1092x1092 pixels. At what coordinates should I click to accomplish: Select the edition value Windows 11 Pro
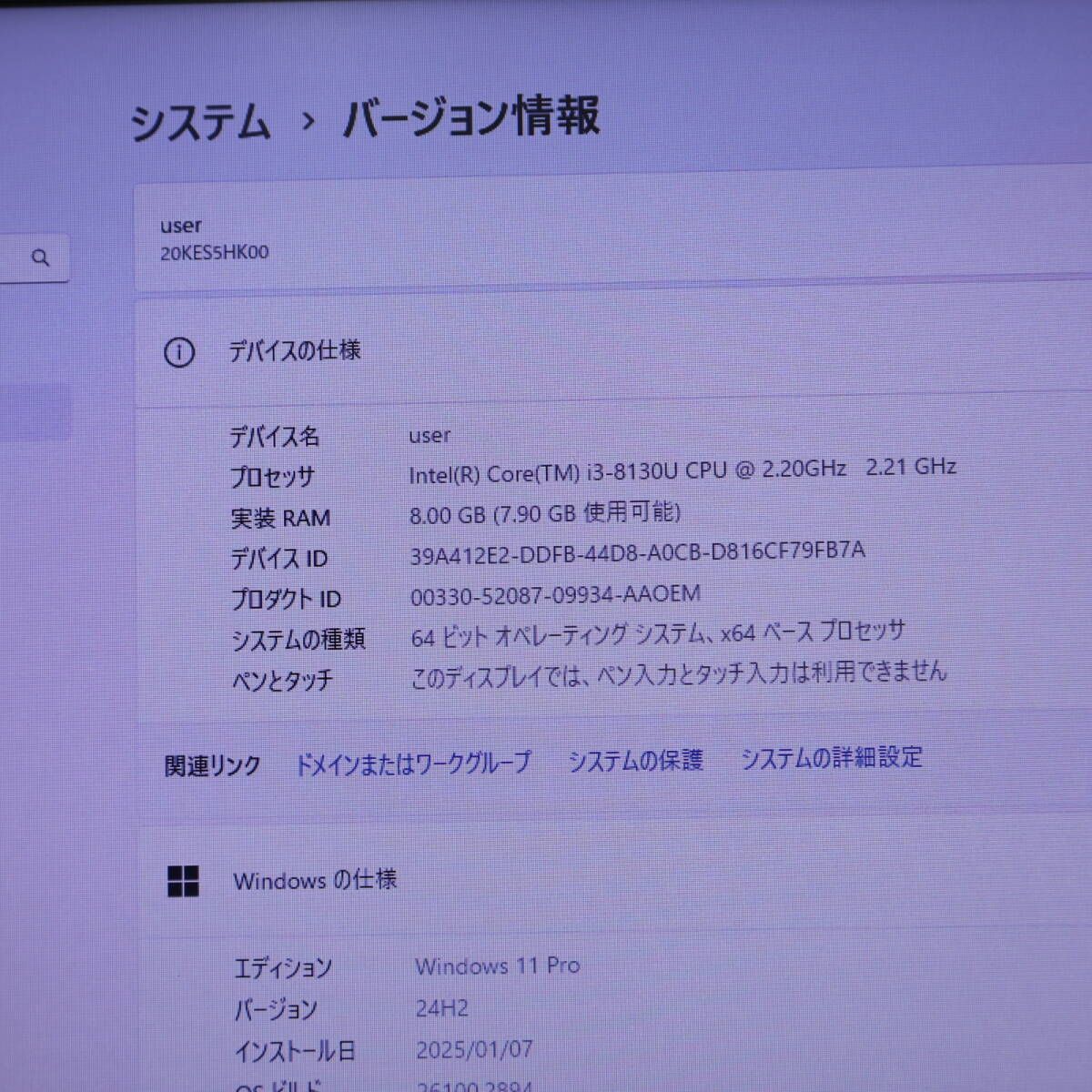498,966
